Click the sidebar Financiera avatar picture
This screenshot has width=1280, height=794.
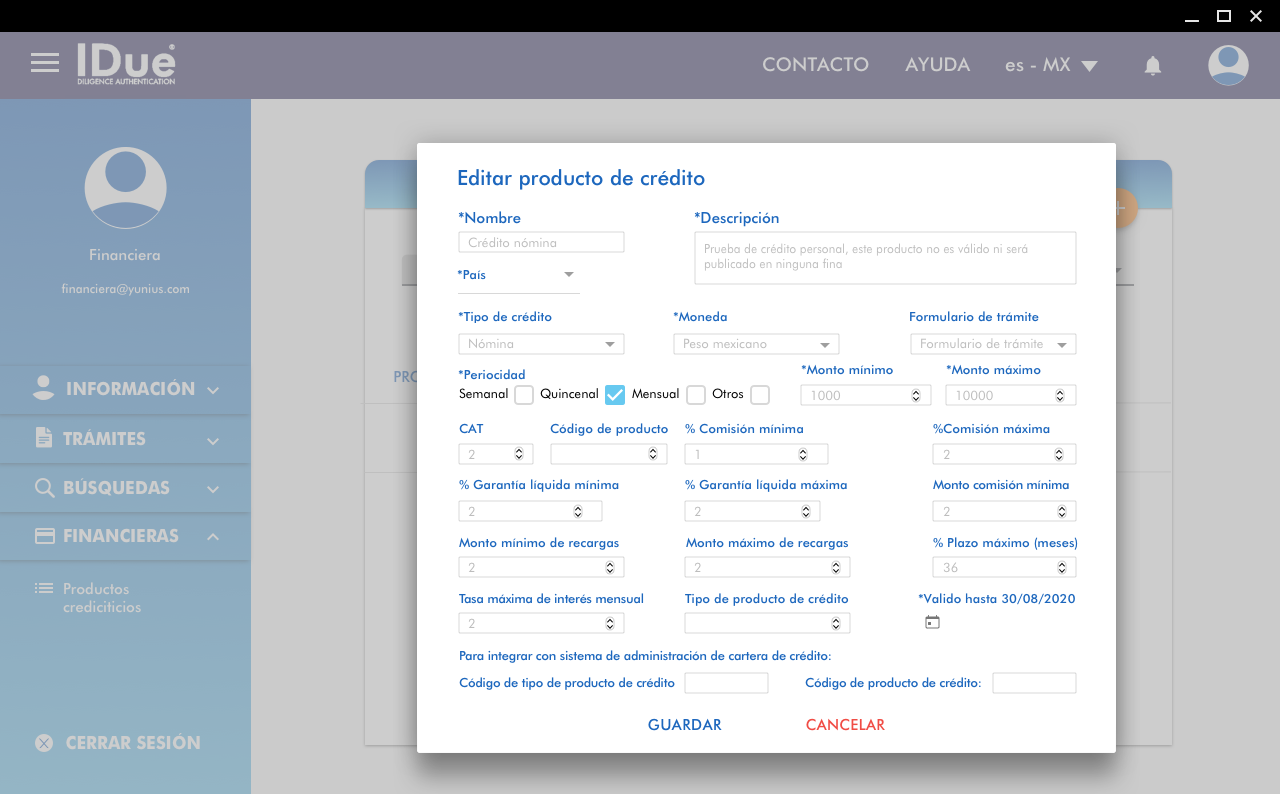(x=125, y=188)
